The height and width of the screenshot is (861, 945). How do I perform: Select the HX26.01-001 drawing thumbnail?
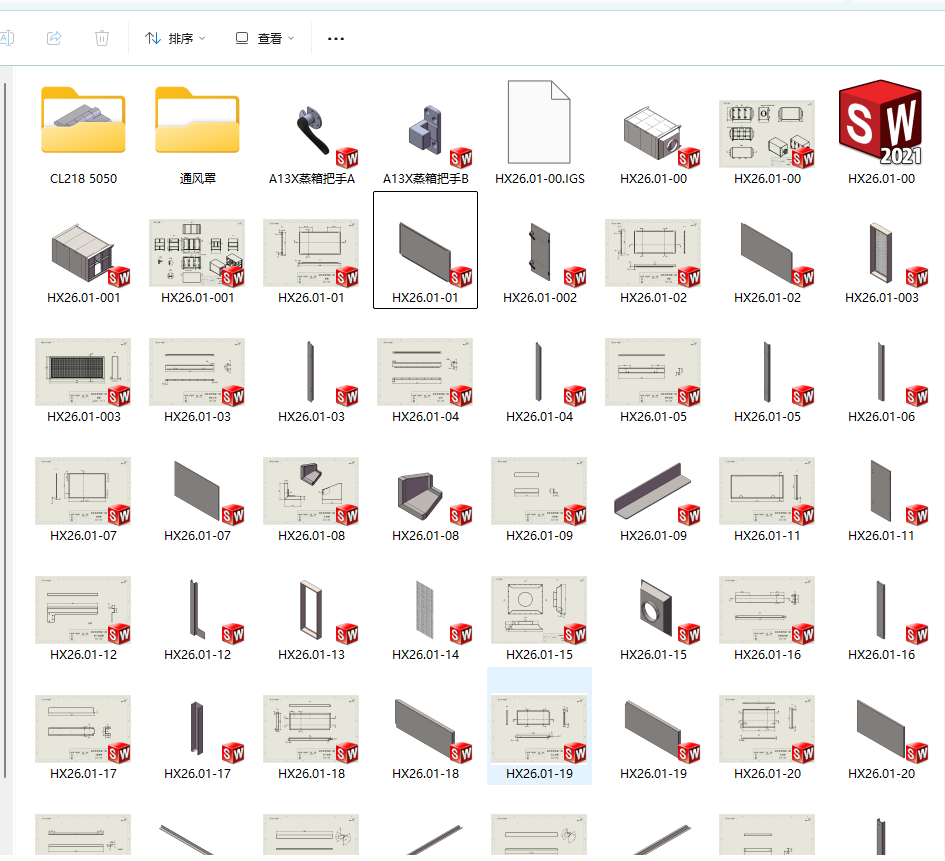[197, 252]
